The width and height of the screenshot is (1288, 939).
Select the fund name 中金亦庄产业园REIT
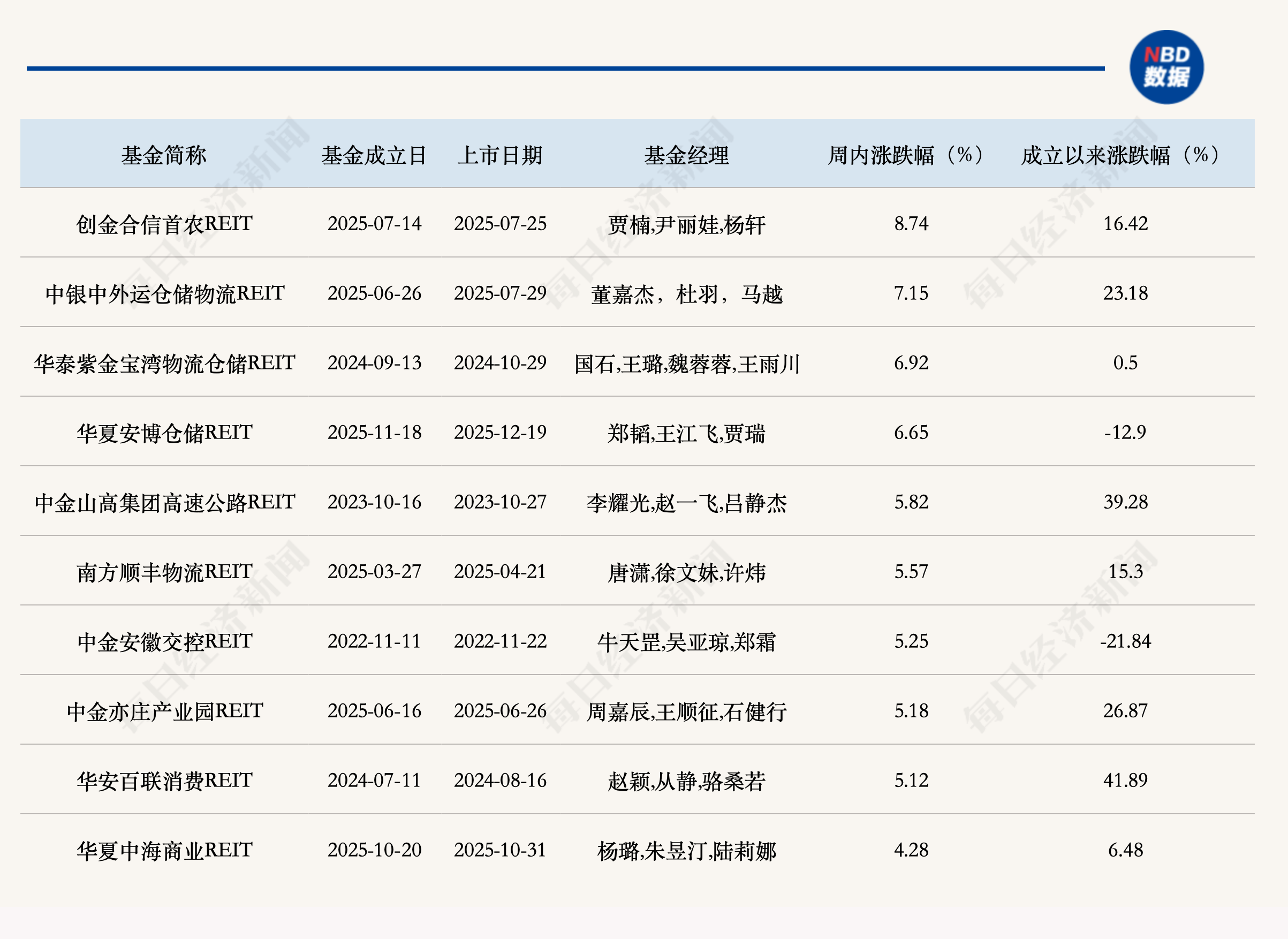[x=165, y=711]
